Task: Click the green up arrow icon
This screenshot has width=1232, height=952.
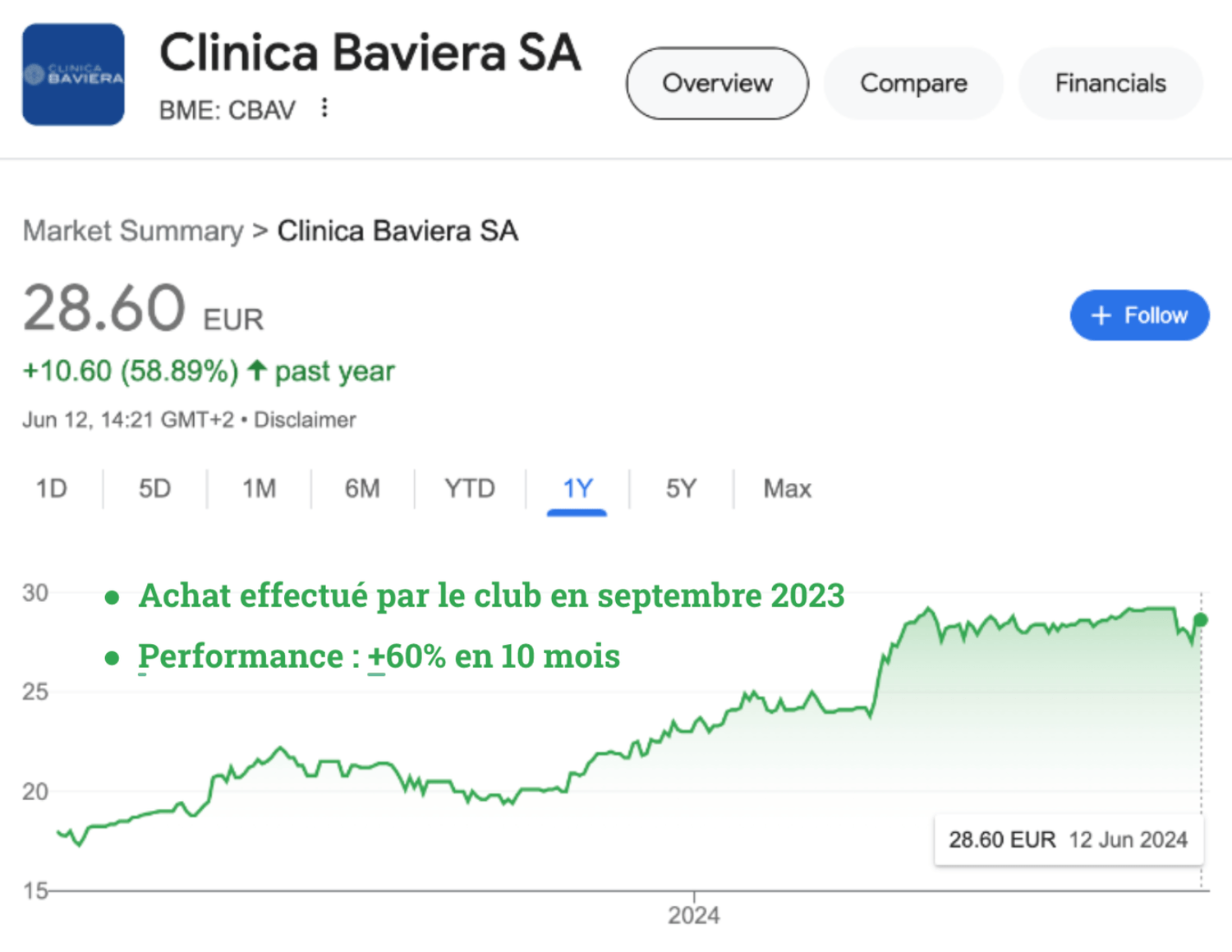Action: (257, 370)
